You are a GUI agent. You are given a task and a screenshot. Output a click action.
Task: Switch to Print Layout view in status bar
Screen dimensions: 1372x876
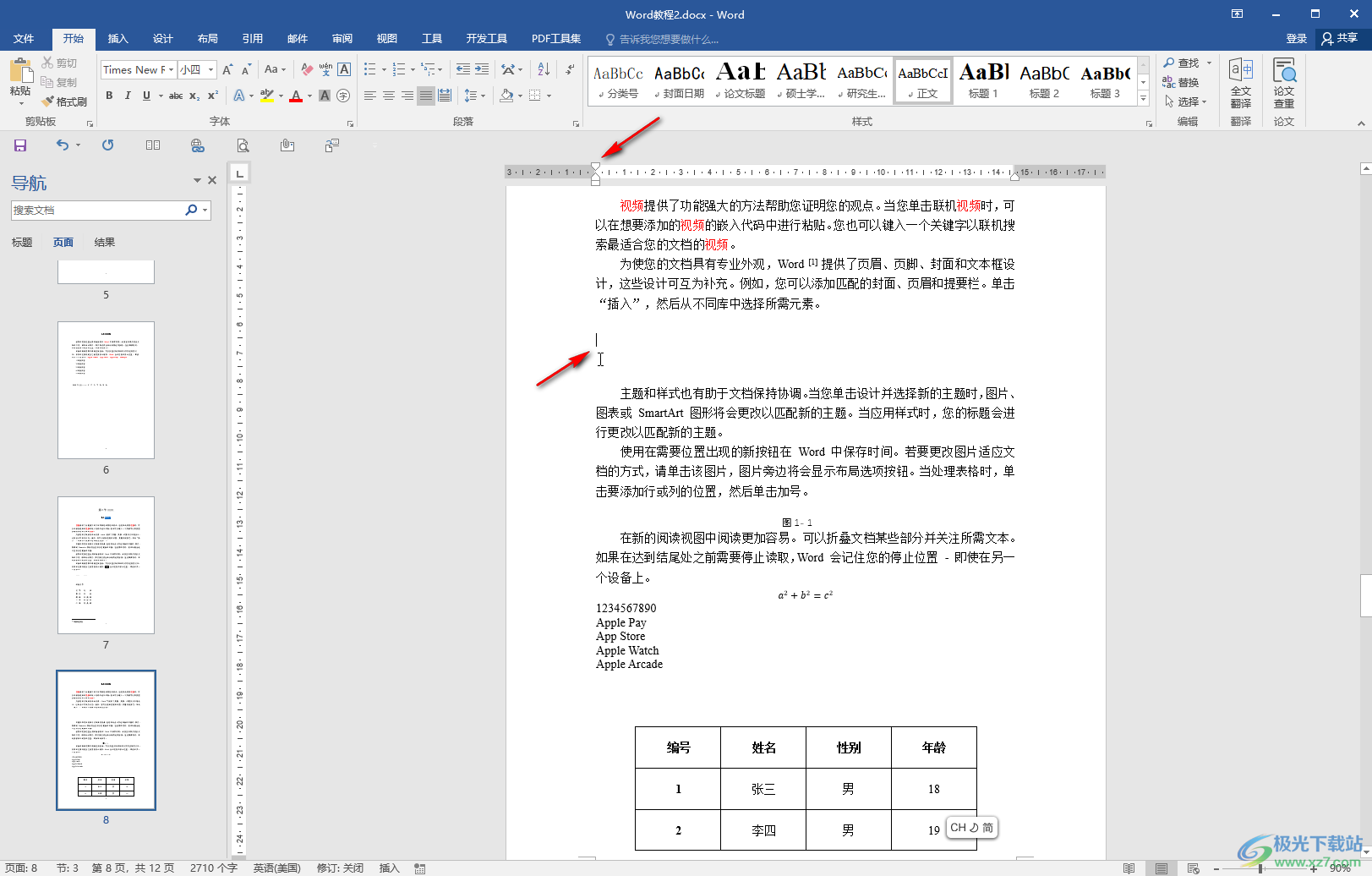coord(1162,868)
